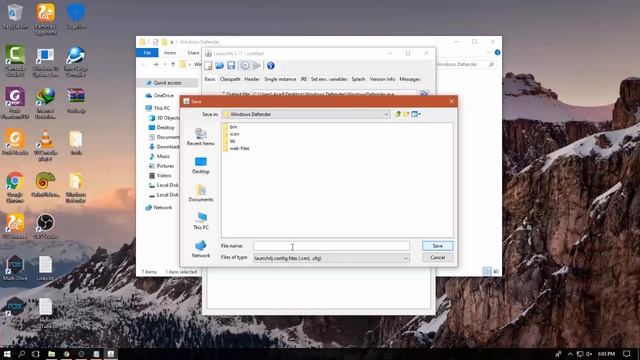The image size is (640, 360).
Task: Click File Explorer forward arrow
Action: click(x=156, y=64)
